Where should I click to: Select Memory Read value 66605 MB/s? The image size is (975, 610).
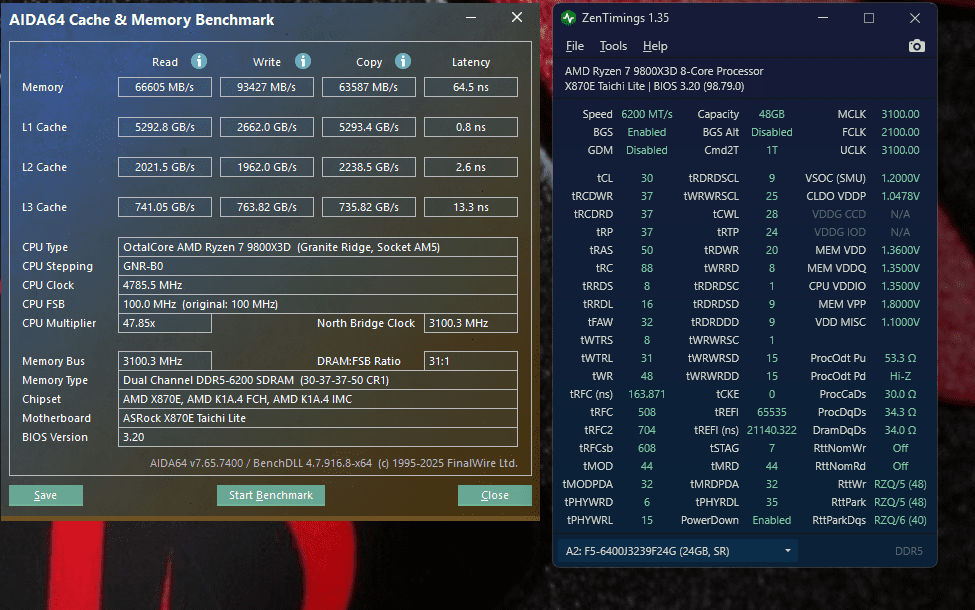(x=165, y=87)
